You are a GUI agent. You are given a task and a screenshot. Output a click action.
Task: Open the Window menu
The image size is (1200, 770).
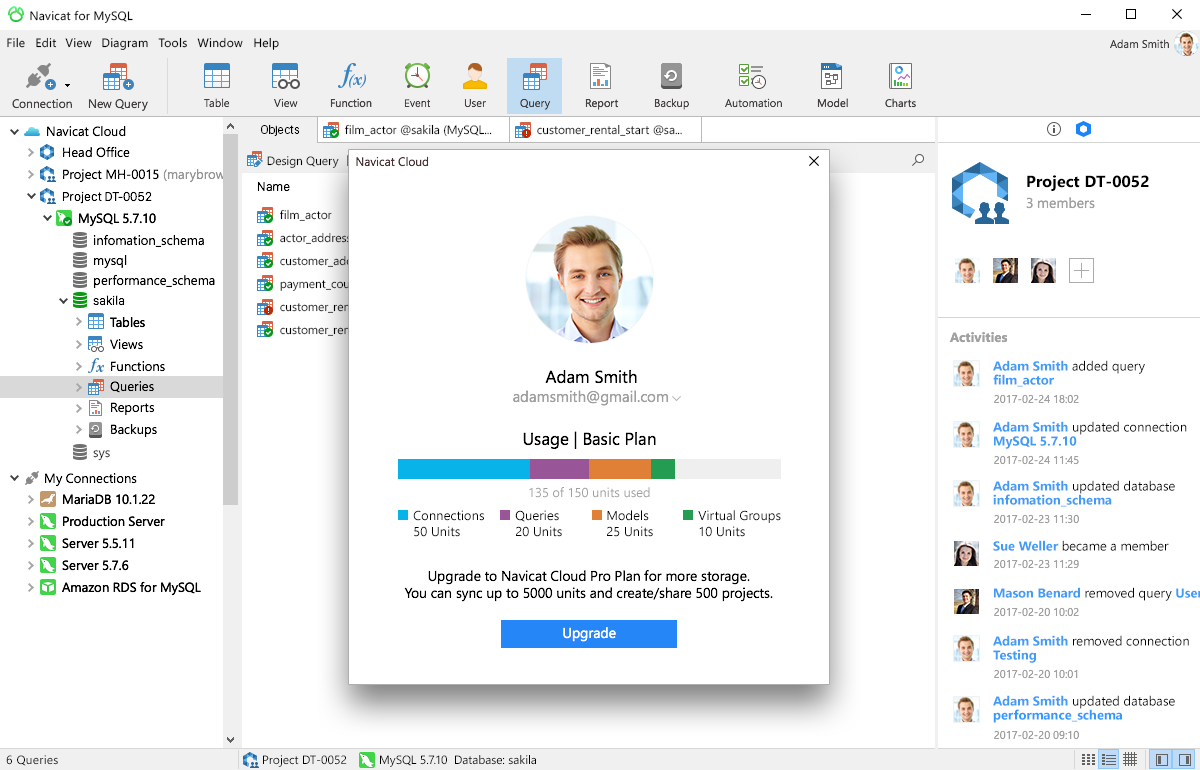click(x=220, y=43)
